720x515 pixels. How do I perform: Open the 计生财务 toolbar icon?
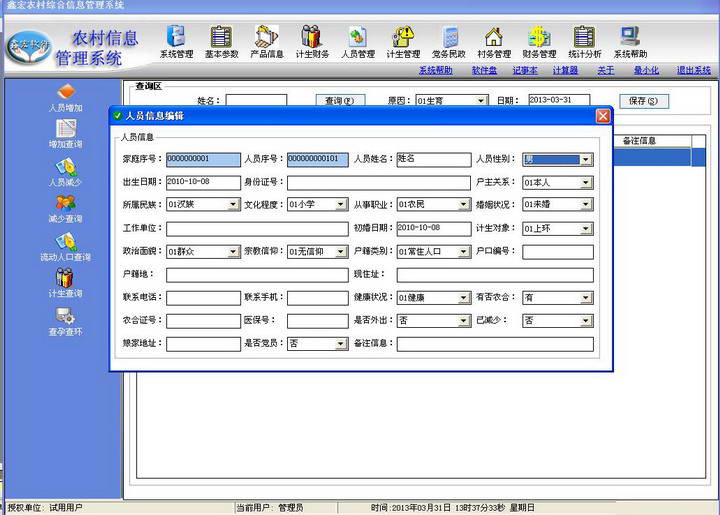312,42
